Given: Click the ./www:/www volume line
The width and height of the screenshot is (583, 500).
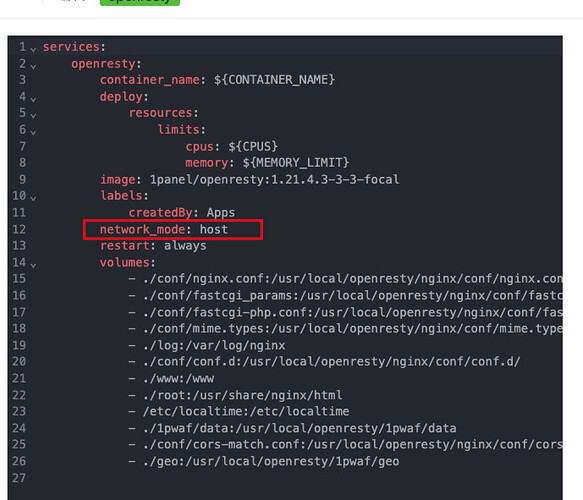Looking at the screenshot, I should click(171, 378).
